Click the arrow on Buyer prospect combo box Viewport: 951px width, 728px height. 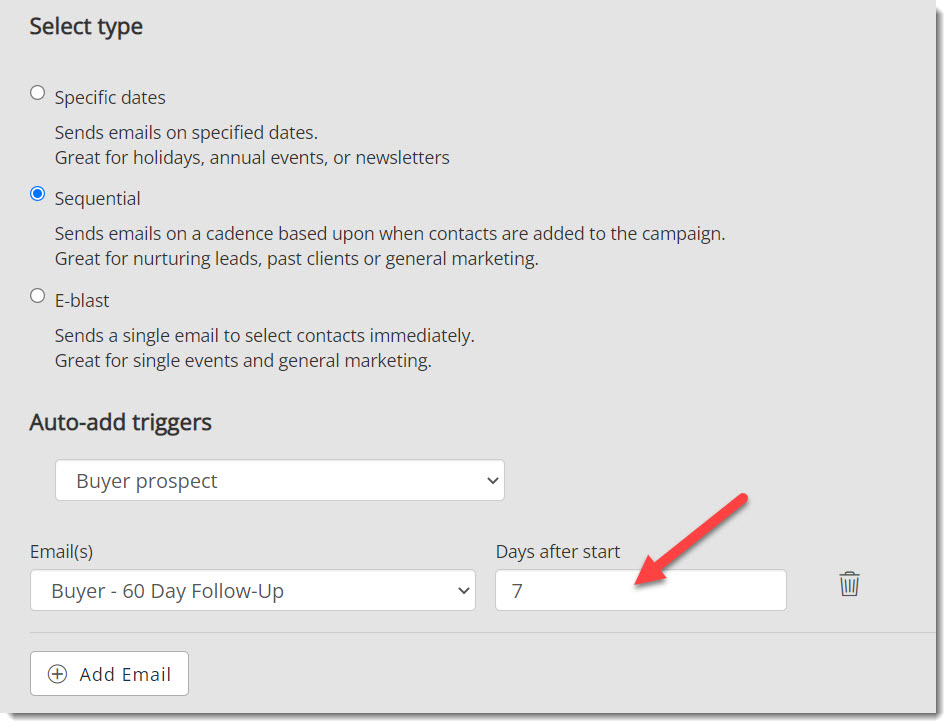pyautogui.click(x=492, y=481)
